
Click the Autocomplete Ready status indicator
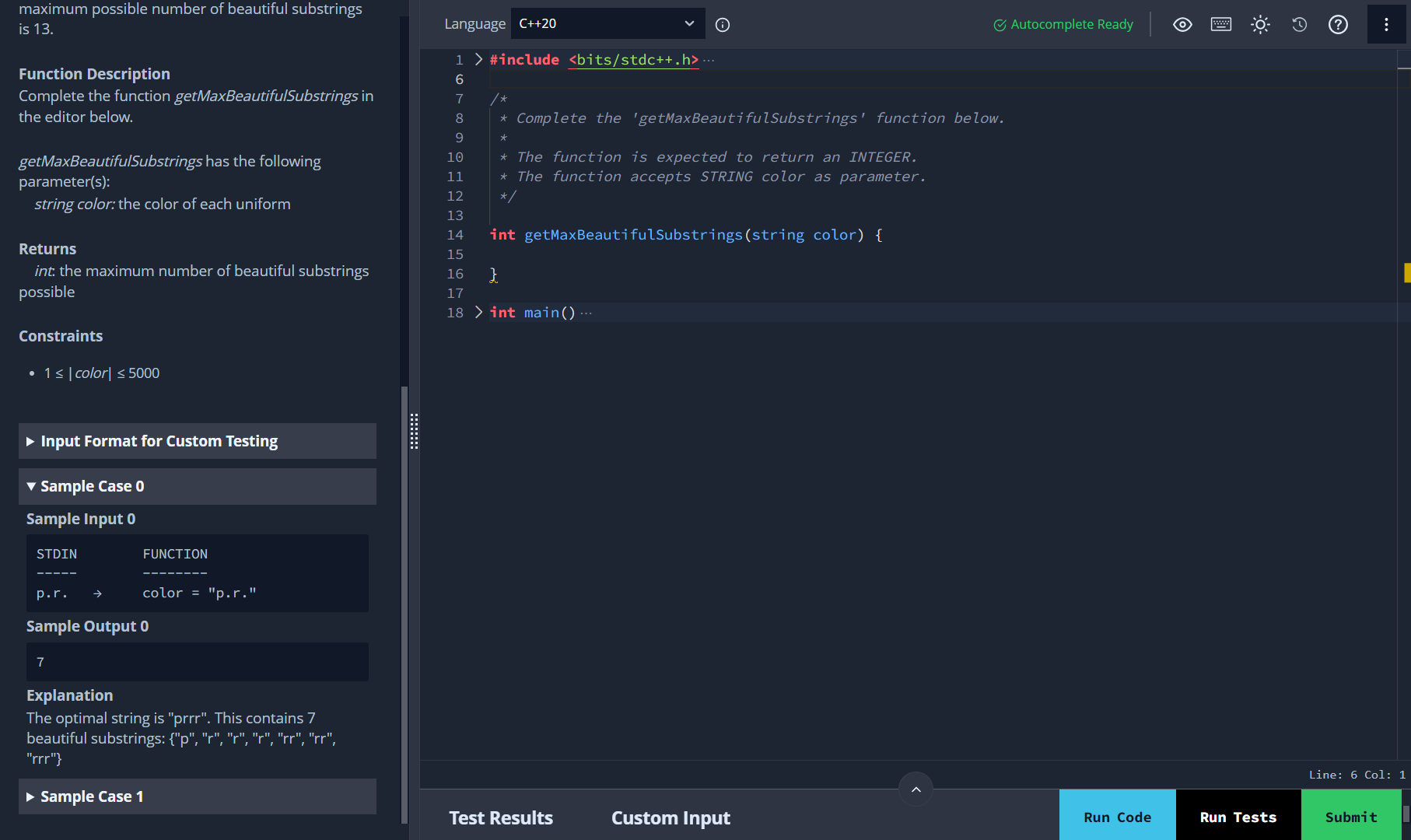(1063, 25)
